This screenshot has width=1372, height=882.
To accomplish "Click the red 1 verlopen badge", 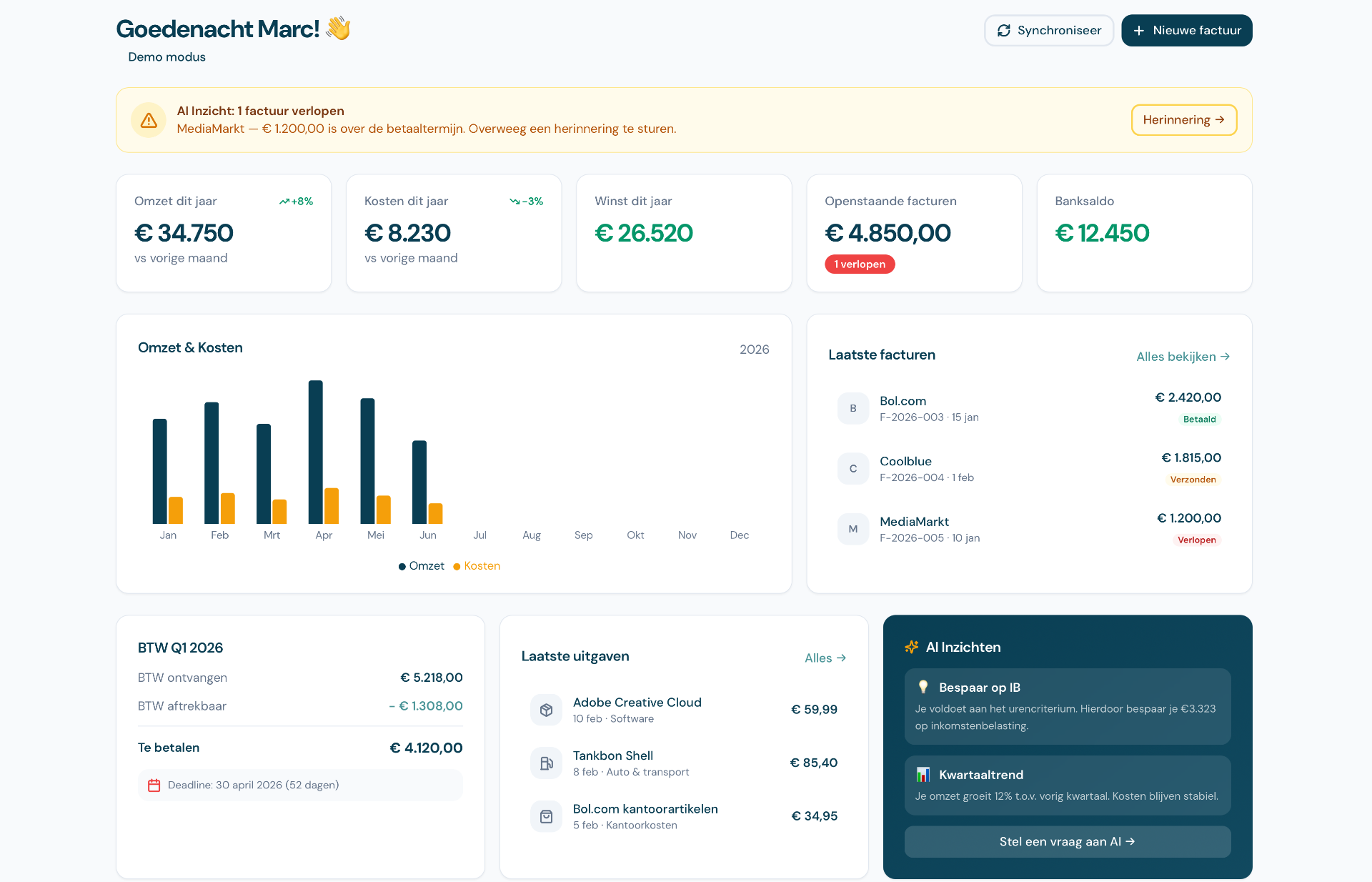I will tap(860, 264).
